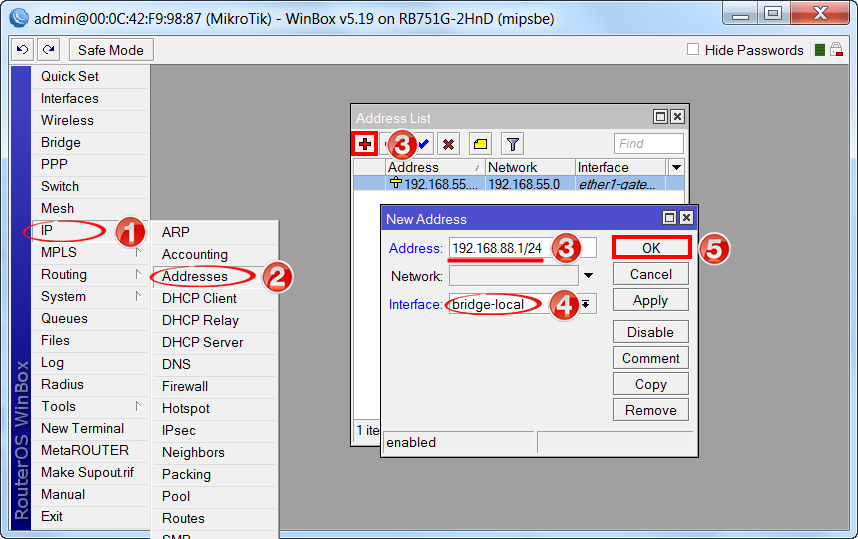This screenshot has height=539, width=858.
Task: Click OK in the New Address dialog
Action: tap(651, 248)
